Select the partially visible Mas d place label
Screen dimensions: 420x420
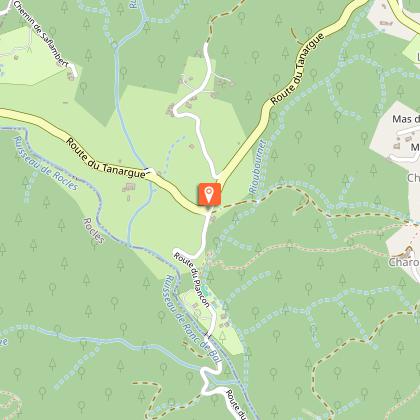point(406,119)
